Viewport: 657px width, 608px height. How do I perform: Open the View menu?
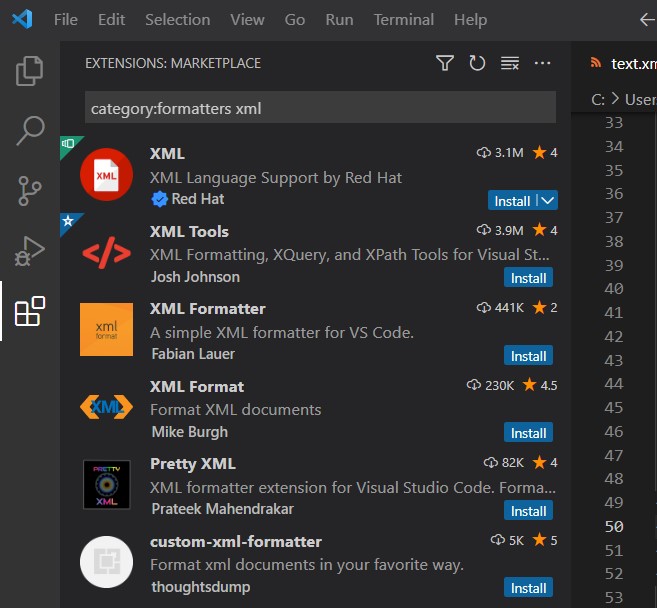point(247,20)
